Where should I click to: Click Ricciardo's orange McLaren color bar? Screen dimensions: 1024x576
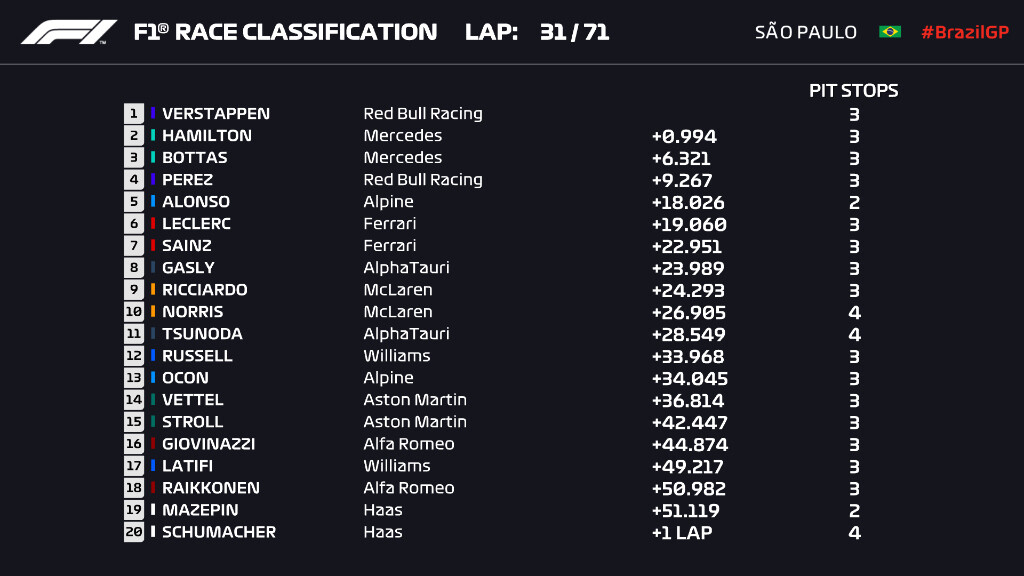click(153, 290)
